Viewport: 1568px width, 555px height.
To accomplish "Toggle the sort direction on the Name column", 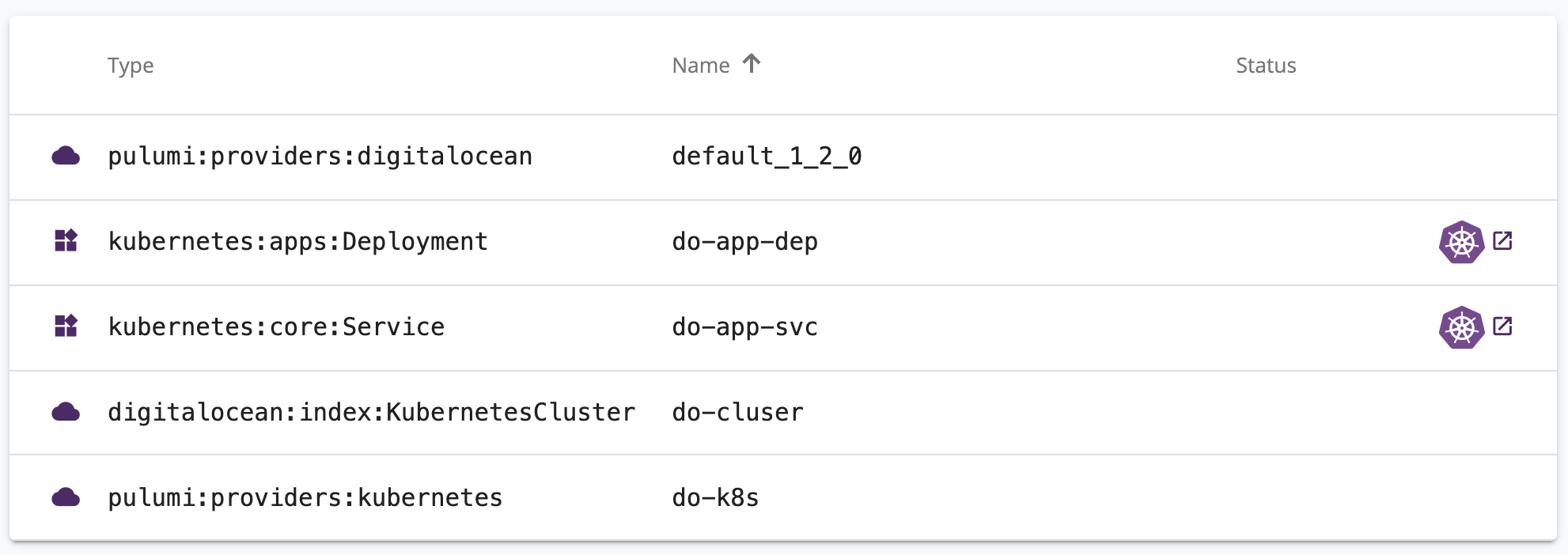I will 751,63.
